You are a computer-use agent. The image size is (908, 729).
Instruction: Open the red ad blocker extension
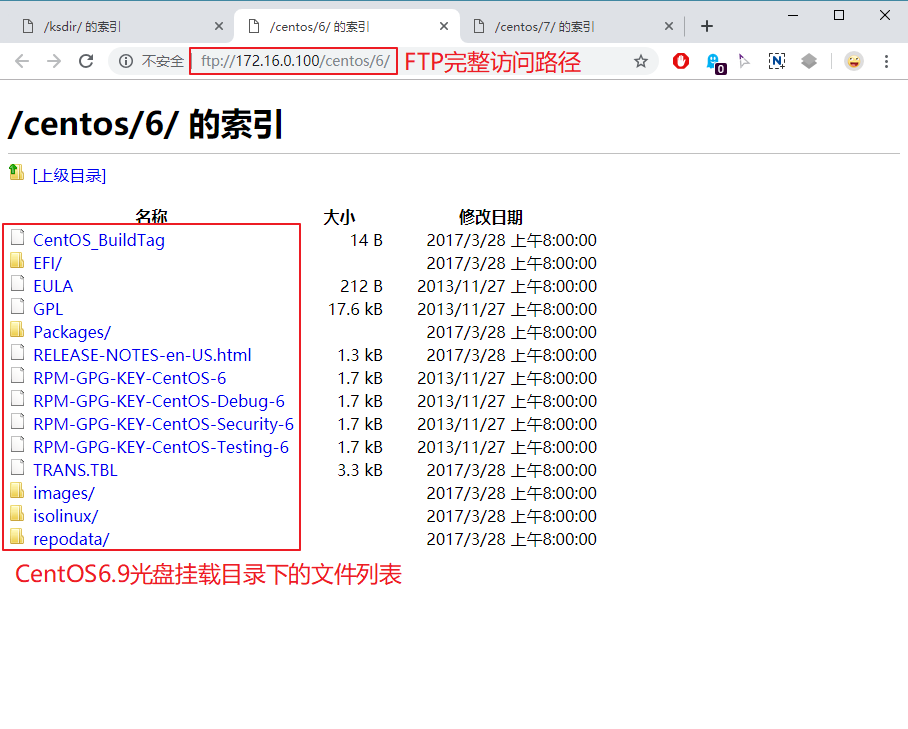click(x=681, y=61)
